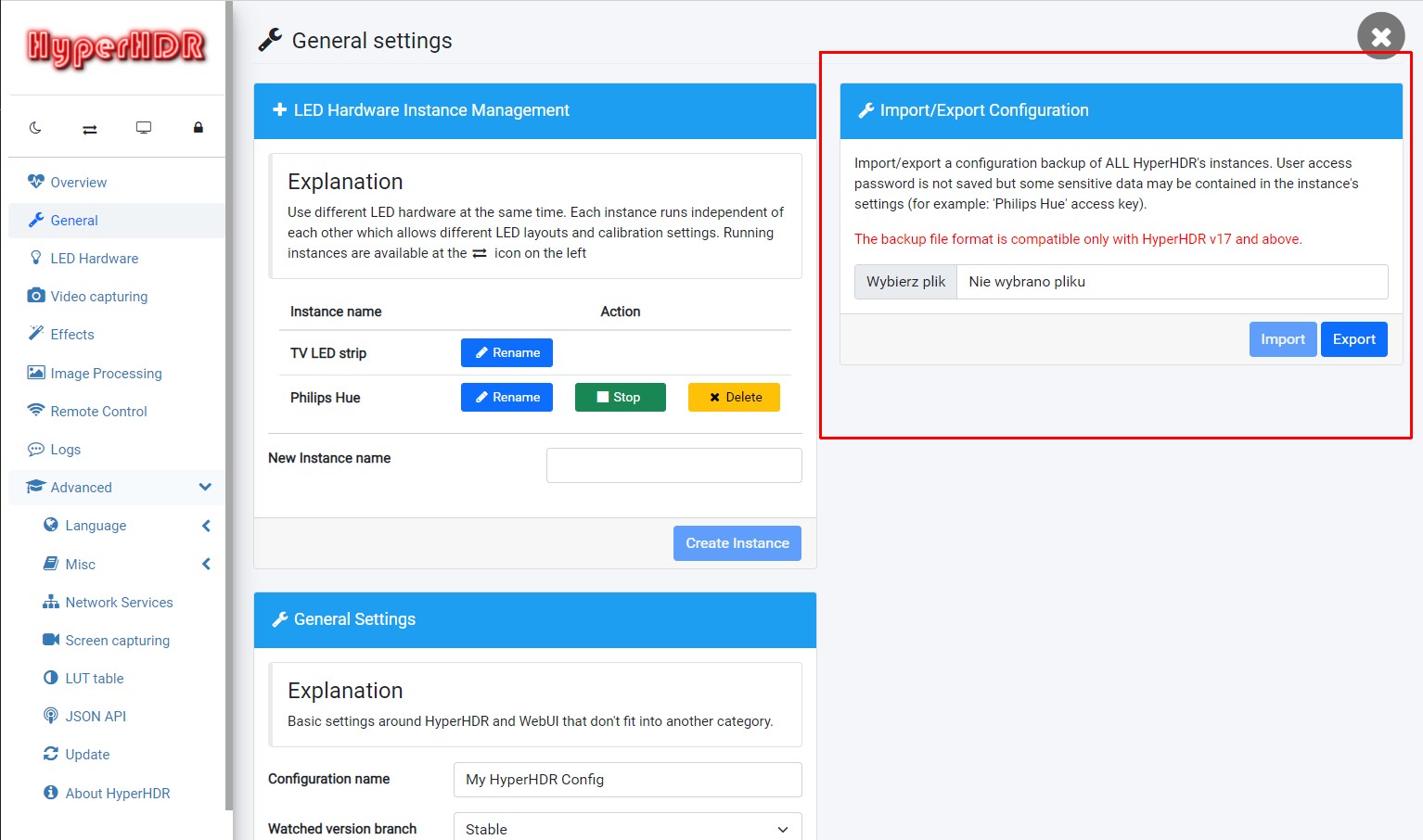Image resolution: width=1423 pixels, height=840 pixels.
Task: Click the Configuration name input field
Action: [x=628, y=780]
